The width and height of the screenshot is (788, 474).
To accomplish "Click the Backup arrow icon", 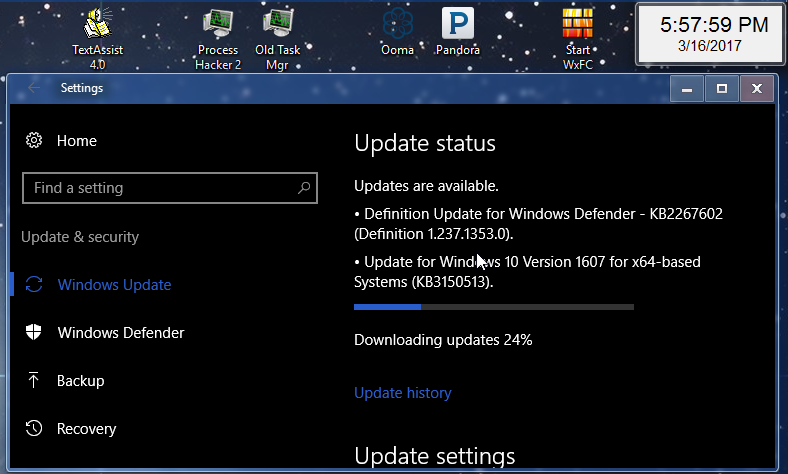I will 34,381.
